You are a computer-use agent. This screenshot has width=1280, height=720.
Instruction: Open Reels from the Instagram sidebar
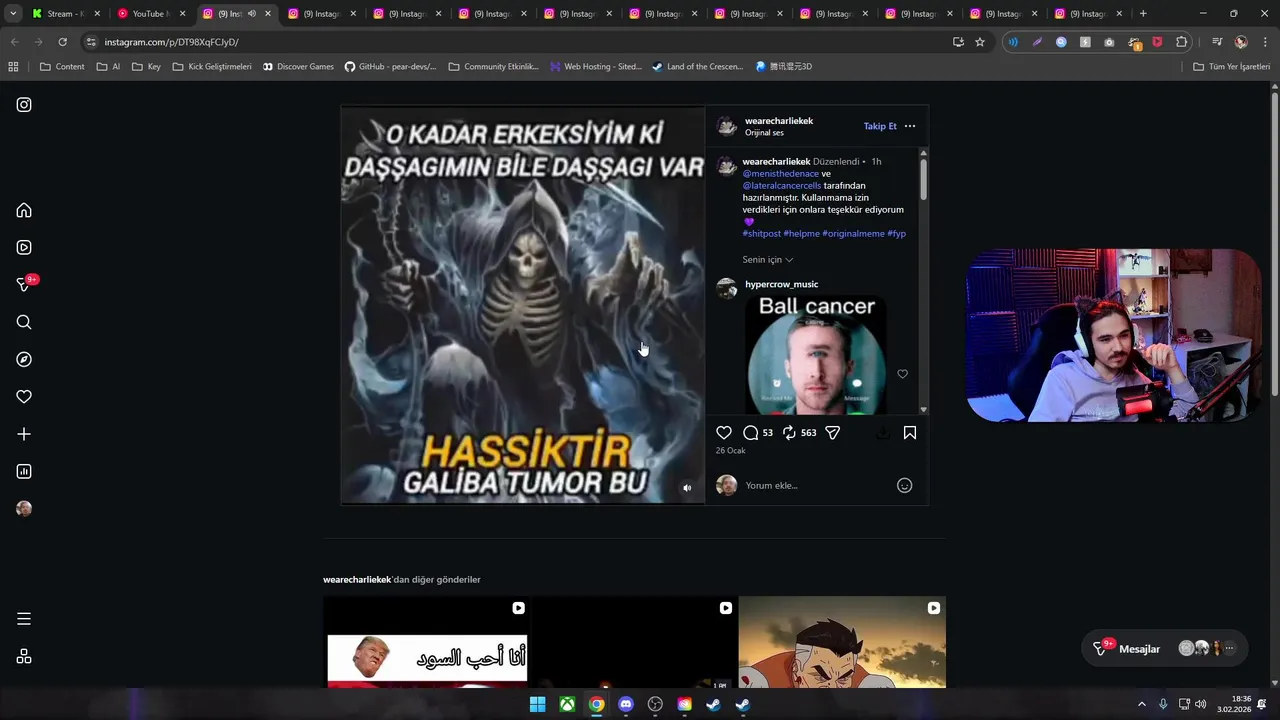(x=24, y=247)
